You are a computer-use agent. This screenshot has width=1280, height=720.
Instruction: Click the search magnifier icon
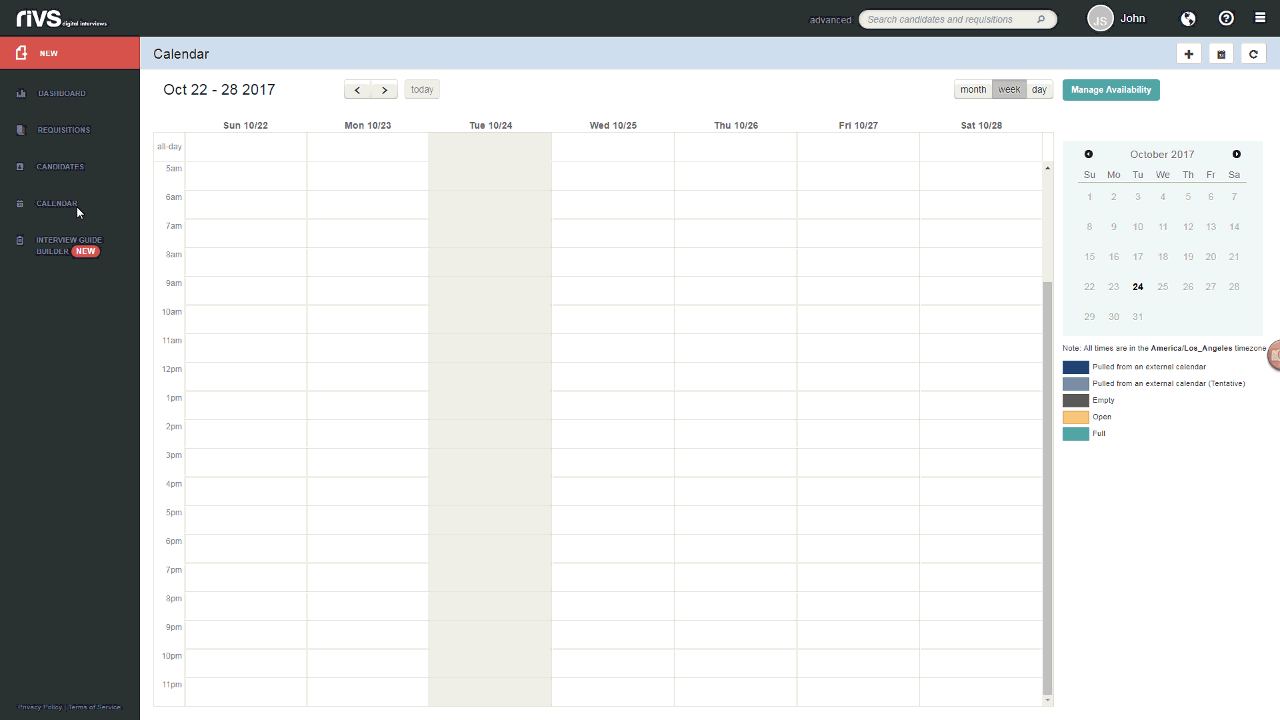pyautogui.click(x=1041, y=19)
